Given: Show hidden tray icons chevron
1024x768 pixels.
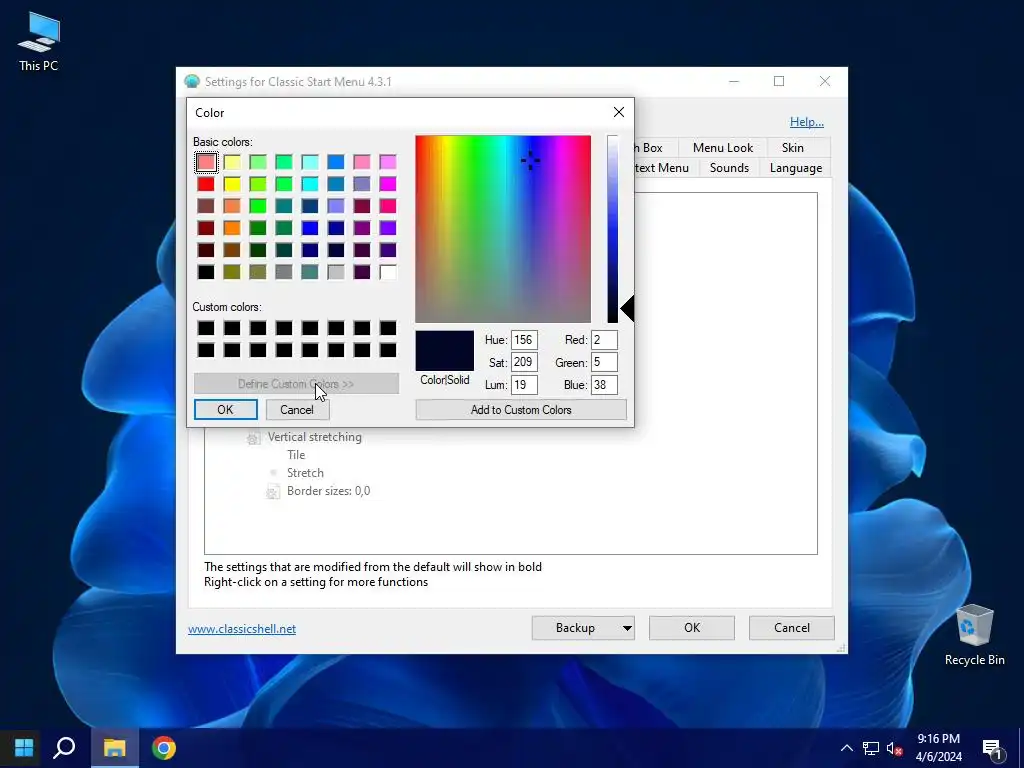Looking at the screenshot, I should point(846,748).
